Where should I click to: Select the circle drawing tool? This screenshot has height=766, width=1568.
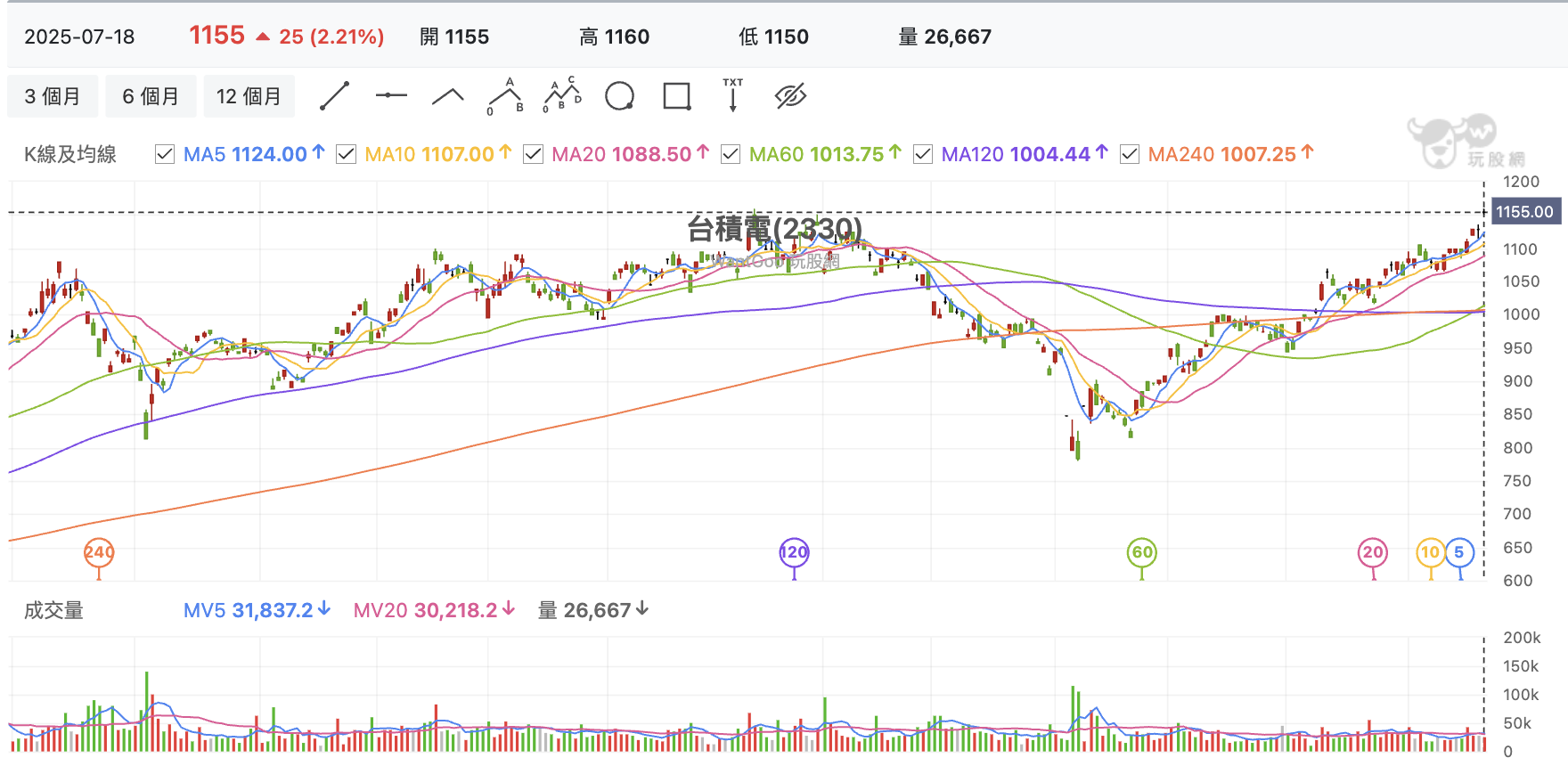(x=619, y=96)
